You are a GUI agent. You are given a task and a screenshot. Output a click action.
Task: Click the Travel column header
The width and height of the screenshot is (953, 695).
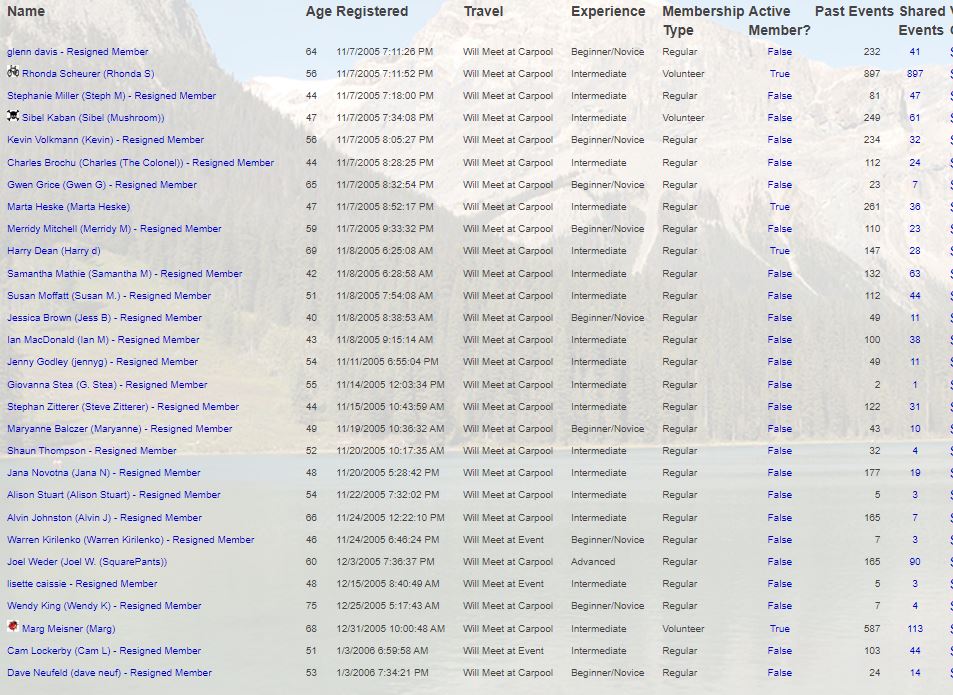484,12
